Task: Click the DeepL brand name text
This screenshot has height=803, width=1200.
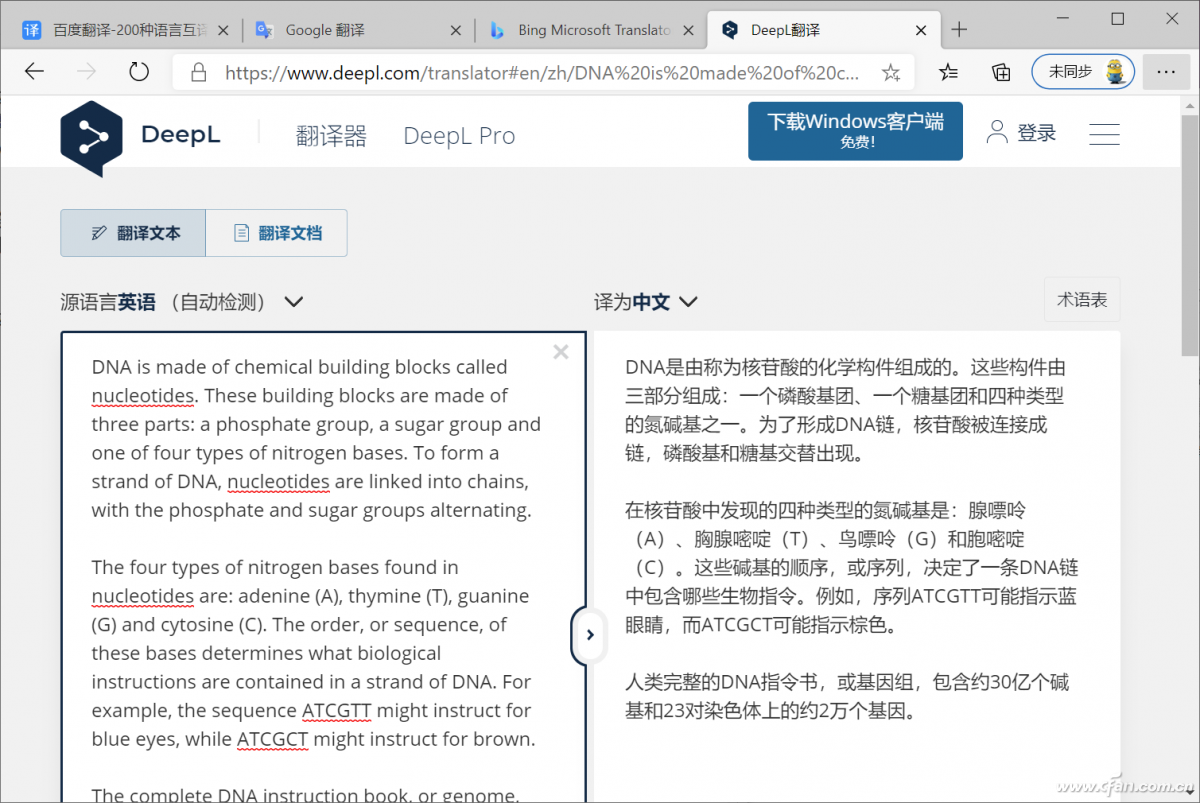Action: click(x=181, y=134)
